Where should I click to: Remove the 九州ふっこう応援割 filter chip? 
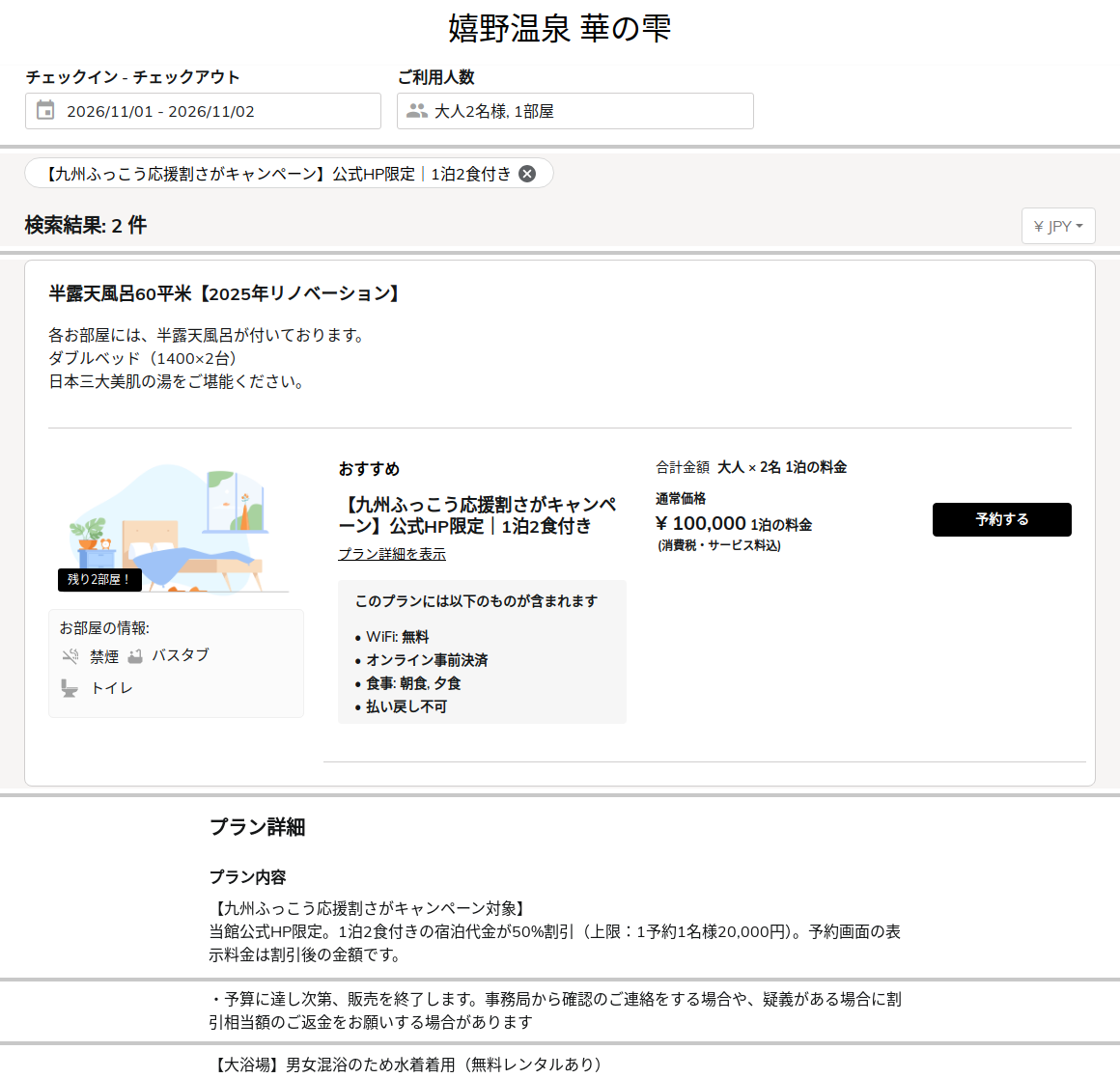(527, 174)
